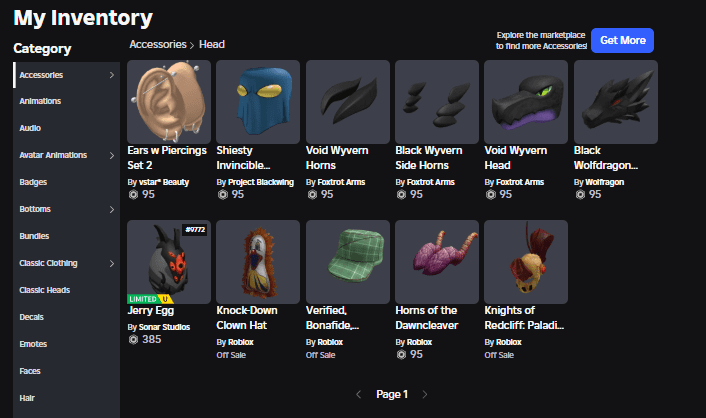Open creator link Foxtrot Arms under Black Wyvern Side Horns

[430, 182]
